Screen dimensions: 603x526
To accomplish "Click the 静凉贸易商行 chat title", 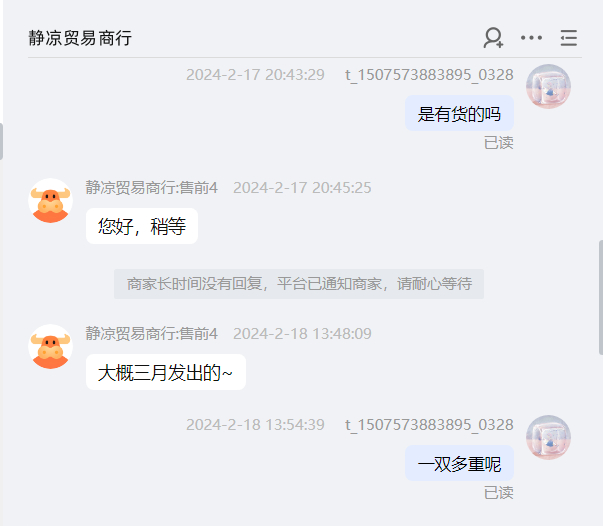I will click(x=80, y=38).
